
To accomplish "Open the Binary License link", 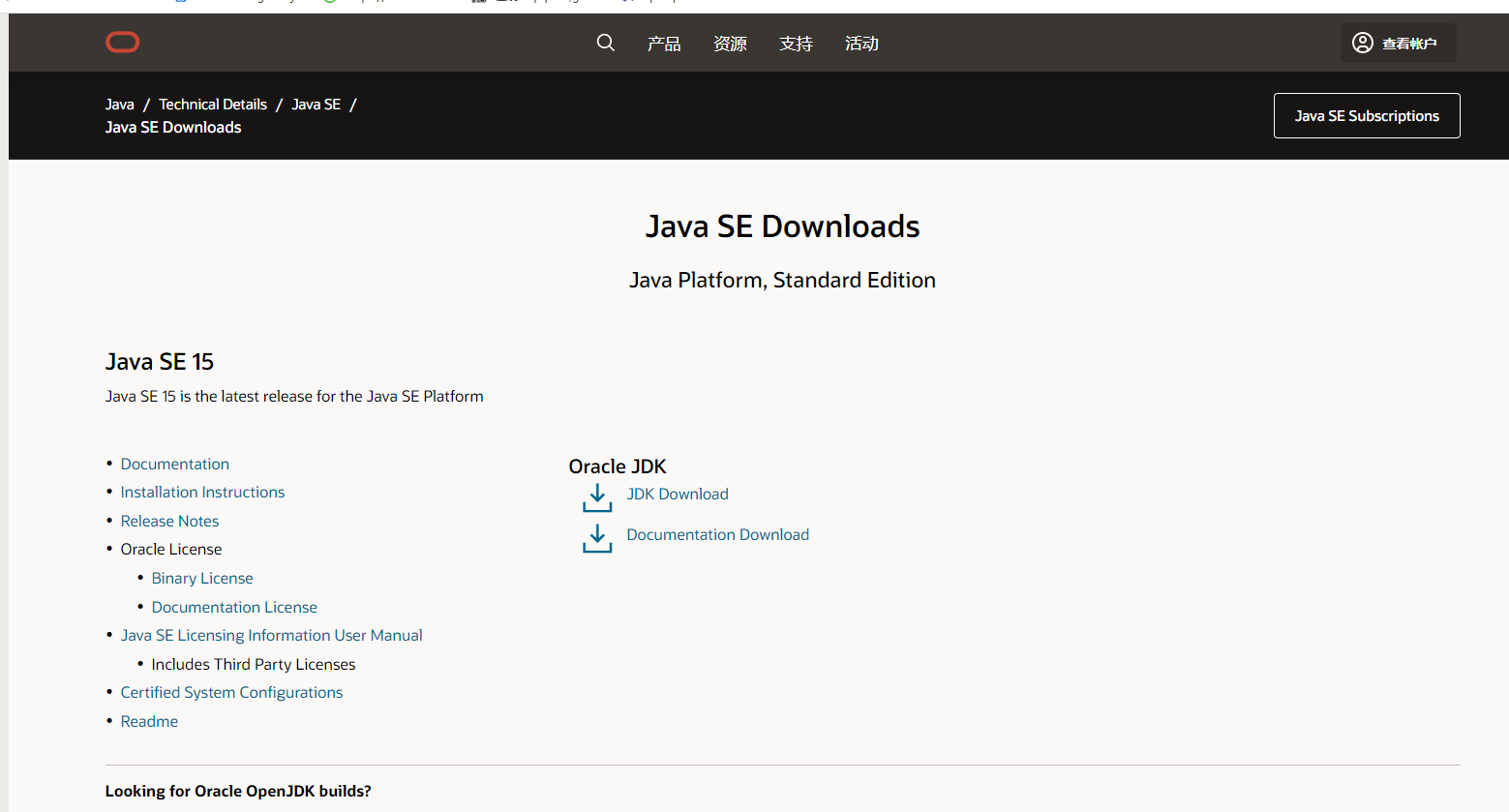I will (202, 579).
